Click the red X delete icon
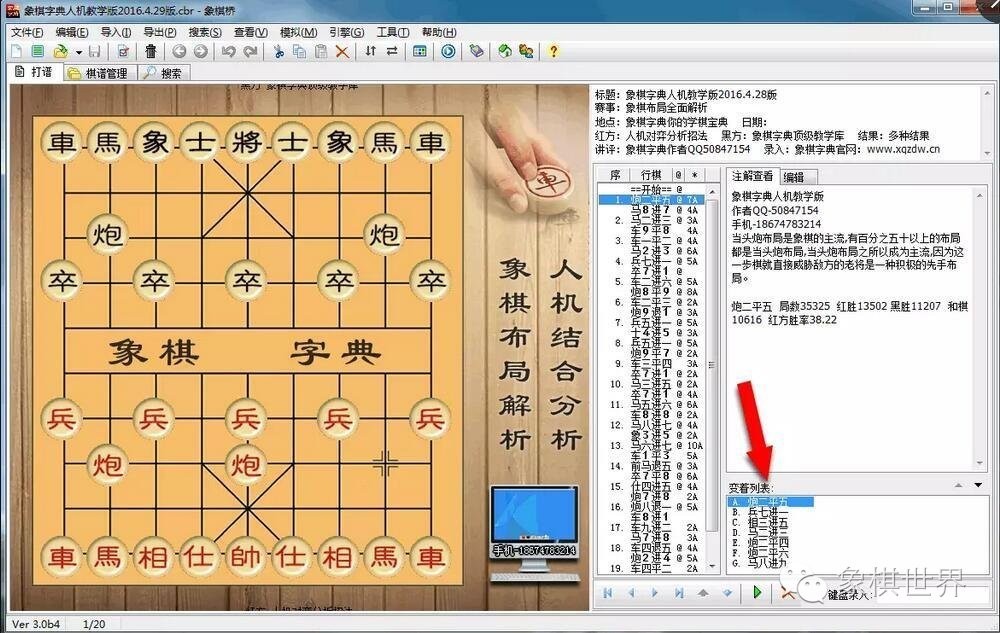 tap(342, 52)
